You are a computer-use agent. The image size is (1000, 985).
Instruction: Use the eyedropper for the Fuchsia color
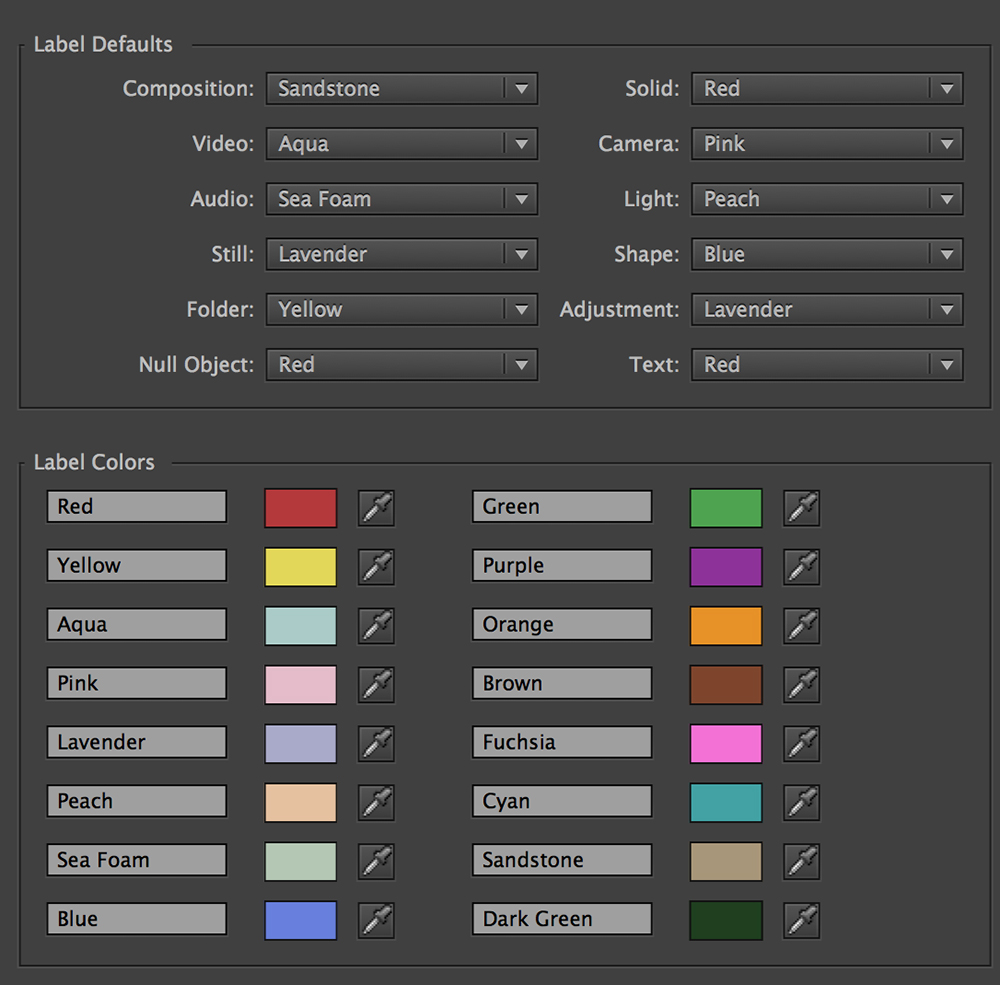[x=801, y=743]
